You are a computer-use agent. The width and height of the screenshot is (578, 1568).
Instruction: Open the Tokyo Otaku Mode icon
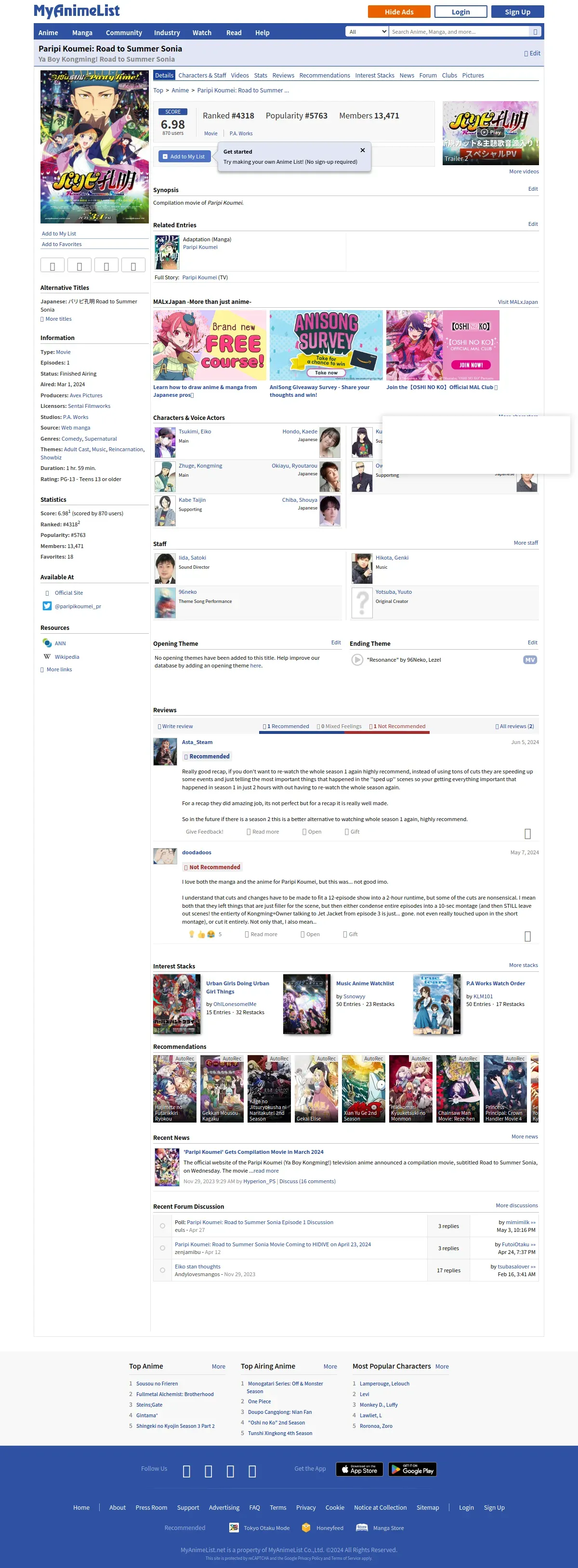(x=234, y=1527)
